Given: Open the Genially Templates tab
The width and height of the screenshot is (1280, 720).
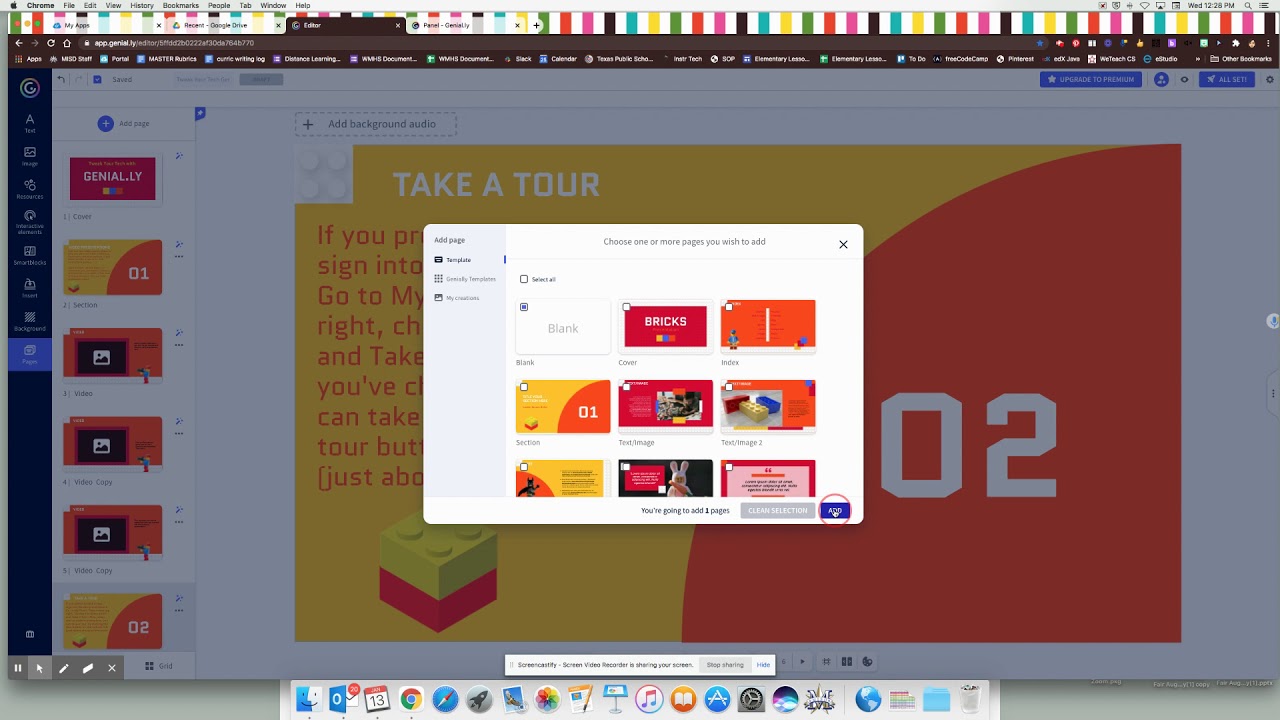Looking at the screenshot, I should [x=465, y=279].
